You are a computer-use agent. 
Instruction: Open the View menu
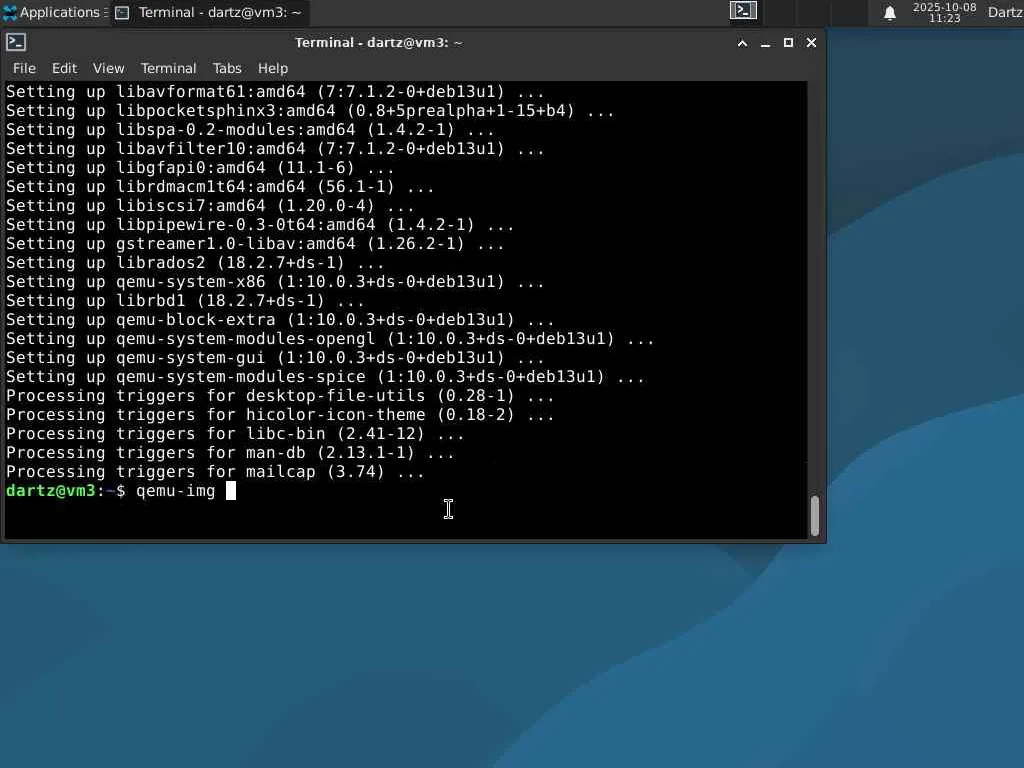pyautogui.click(x=108, y=68)
